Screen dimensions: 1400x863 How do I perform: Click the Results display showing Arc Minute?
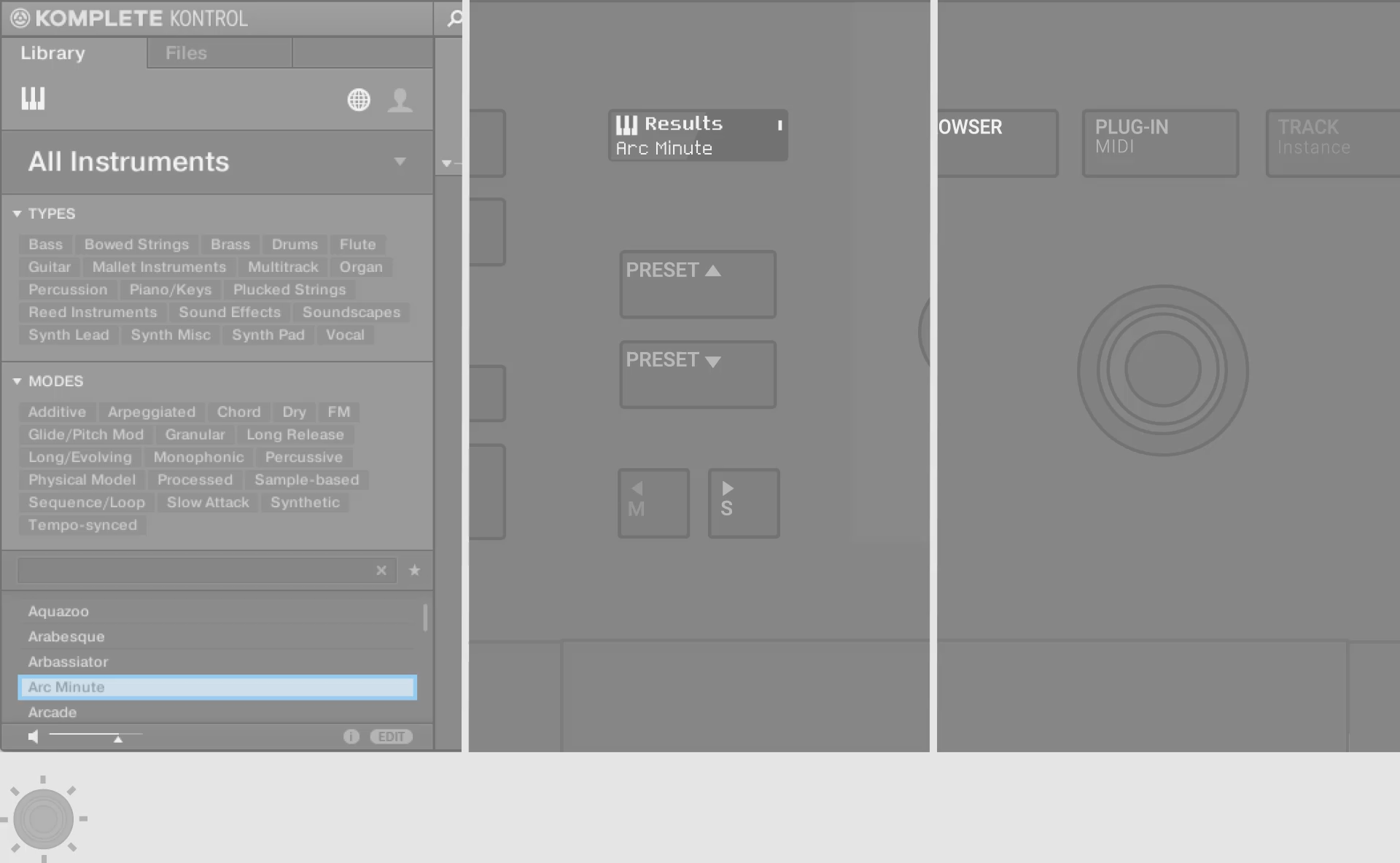point(698,135)
